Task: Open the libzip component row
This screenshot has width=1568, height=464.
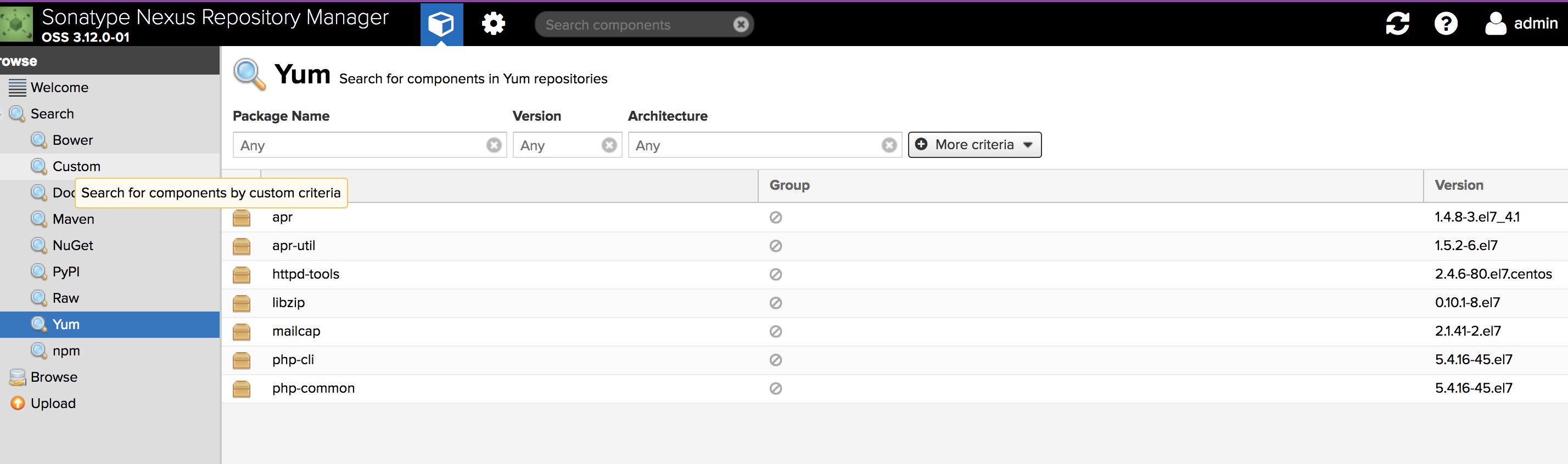Action: click(x=895, y=303)
